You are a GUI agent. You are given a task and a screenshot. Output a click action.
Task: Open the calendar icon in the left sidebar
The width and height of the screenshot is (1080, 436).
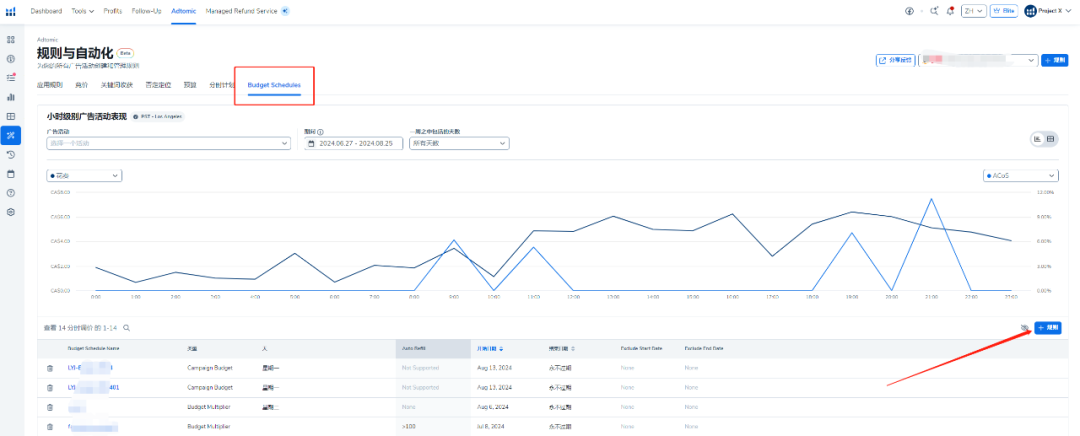click(11, 174)
